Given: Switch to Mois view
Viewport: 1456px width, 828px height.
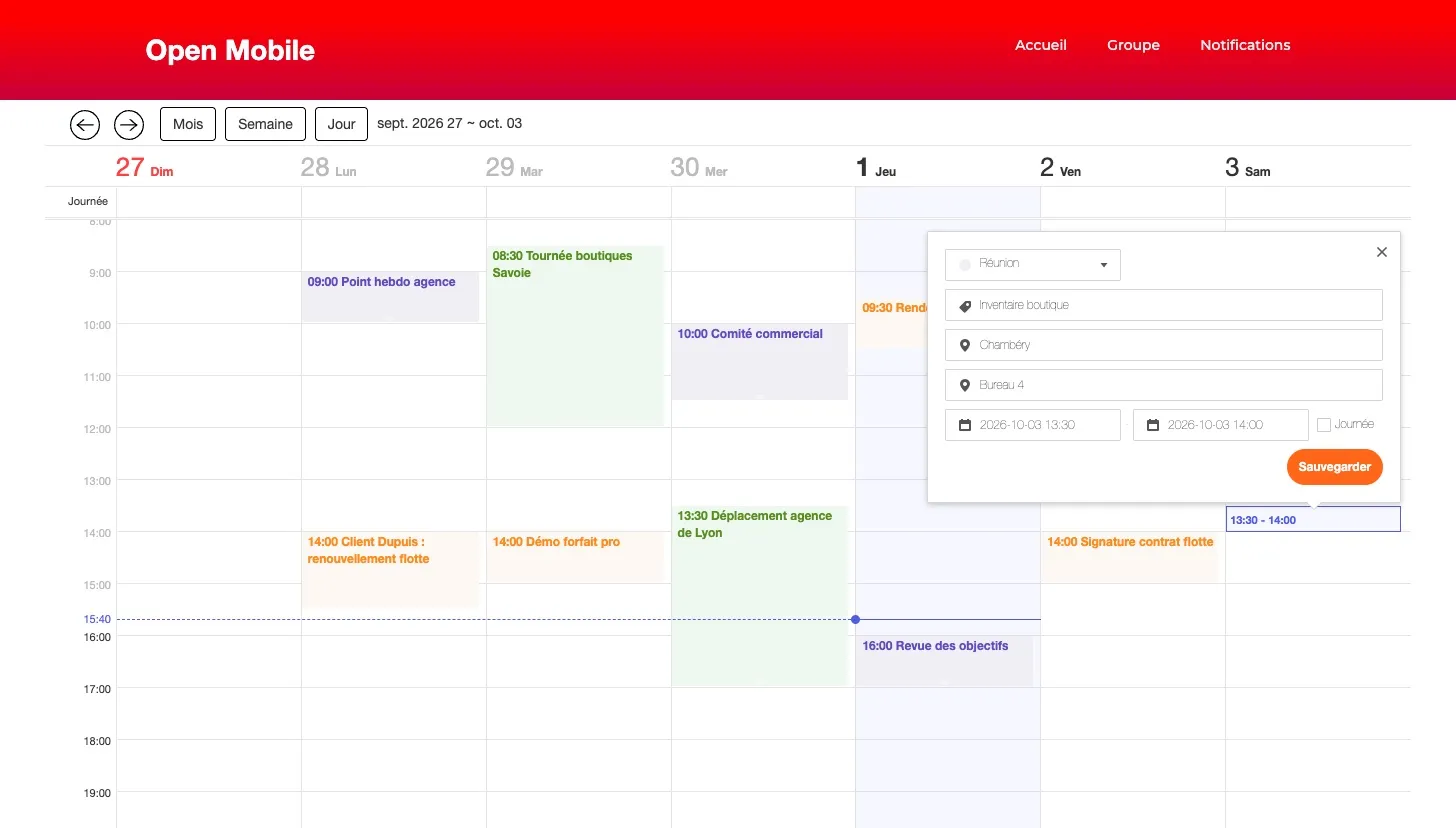Looking at the screenshot, I should click(188, 124).
